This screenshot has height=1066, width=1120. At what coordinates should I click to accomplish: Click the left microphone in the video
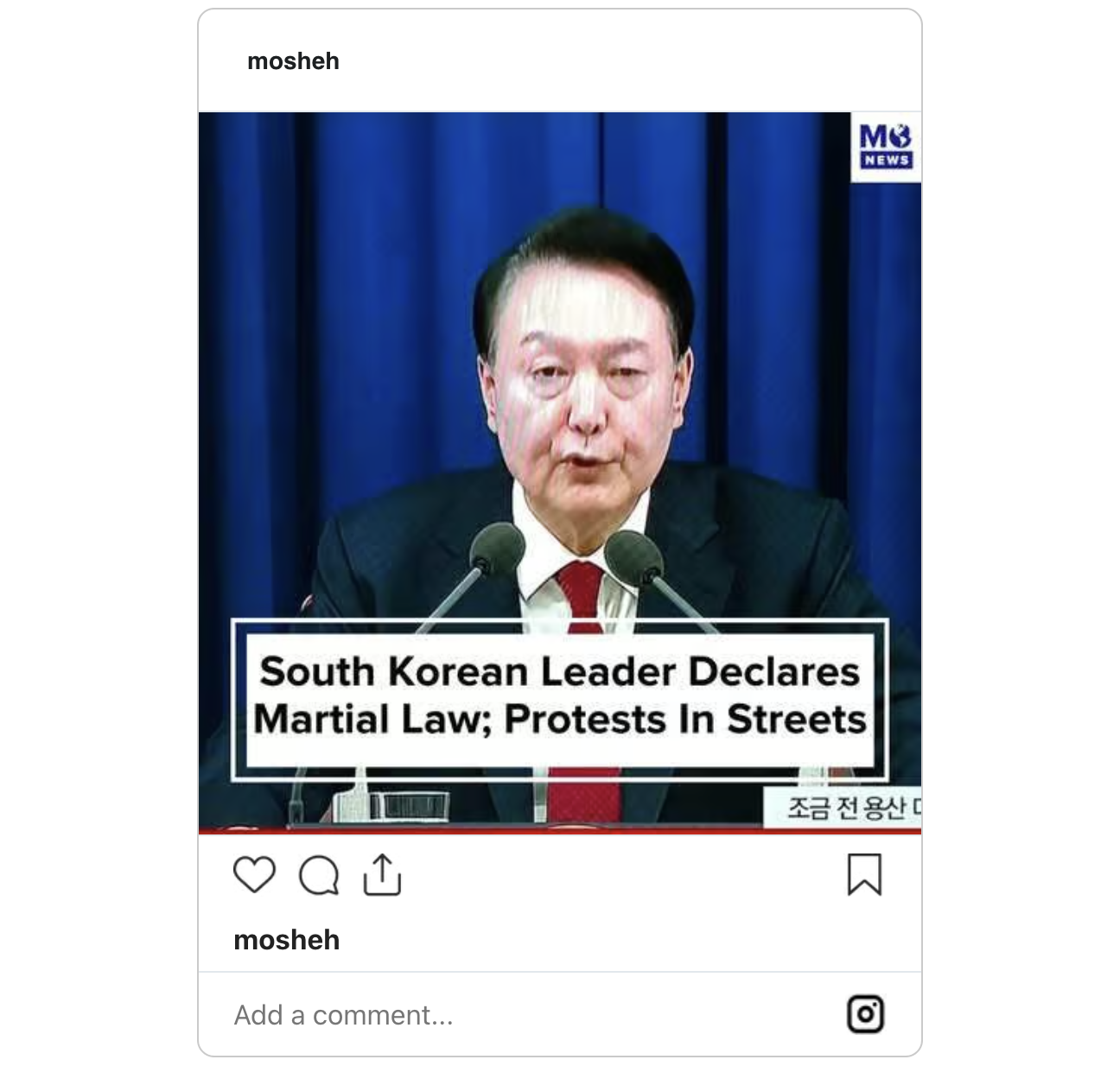click(x=497, y=548)
